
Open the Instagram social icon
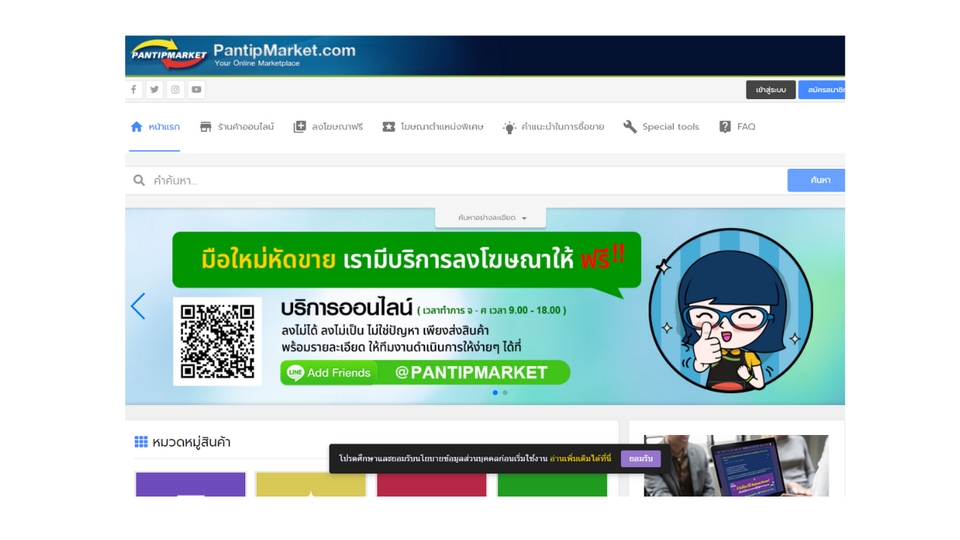click(x=175, y=89)
